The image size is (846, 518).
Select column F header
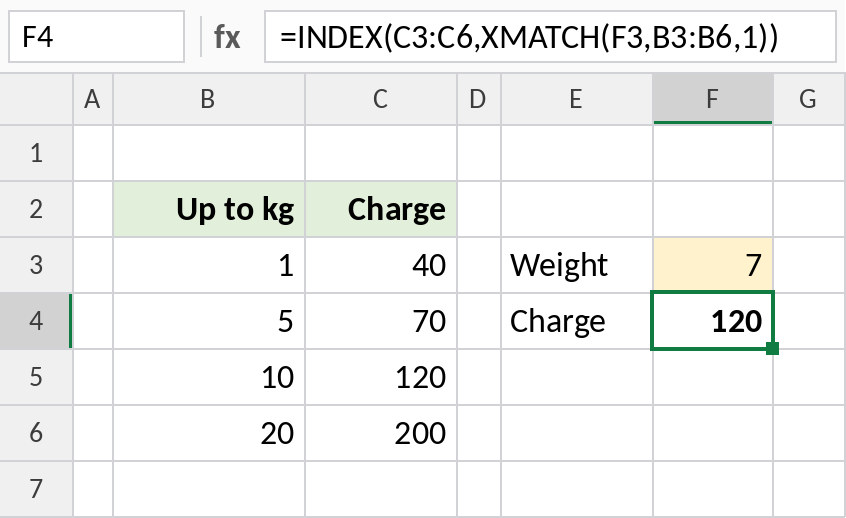[x=713, y=99]
